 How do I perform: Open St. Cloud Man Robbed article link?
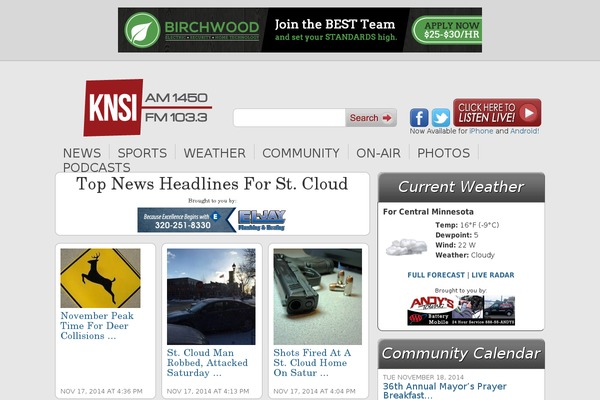[x=207, y=363]
